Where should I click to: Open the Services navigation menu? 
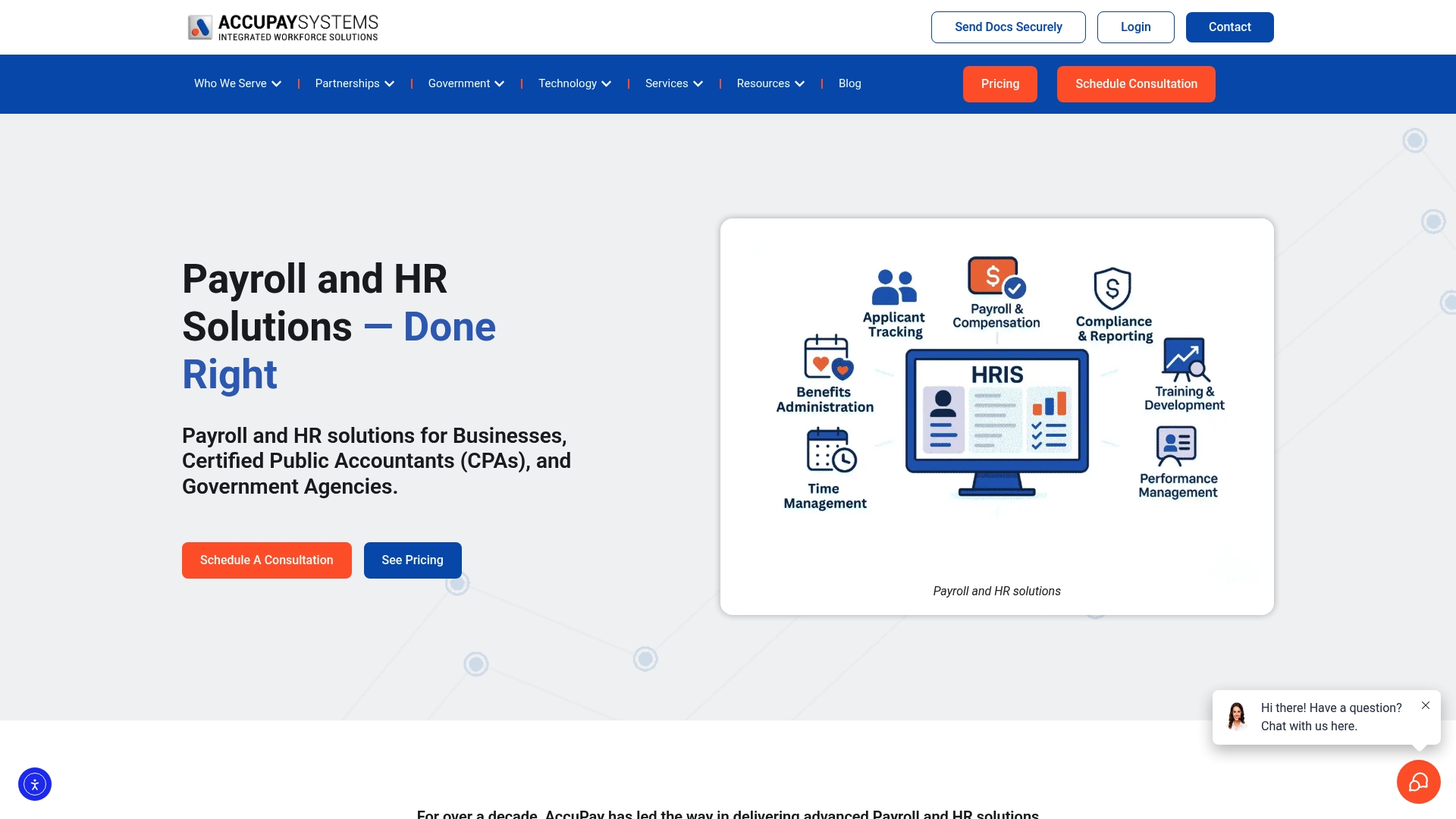coord(673,83)
